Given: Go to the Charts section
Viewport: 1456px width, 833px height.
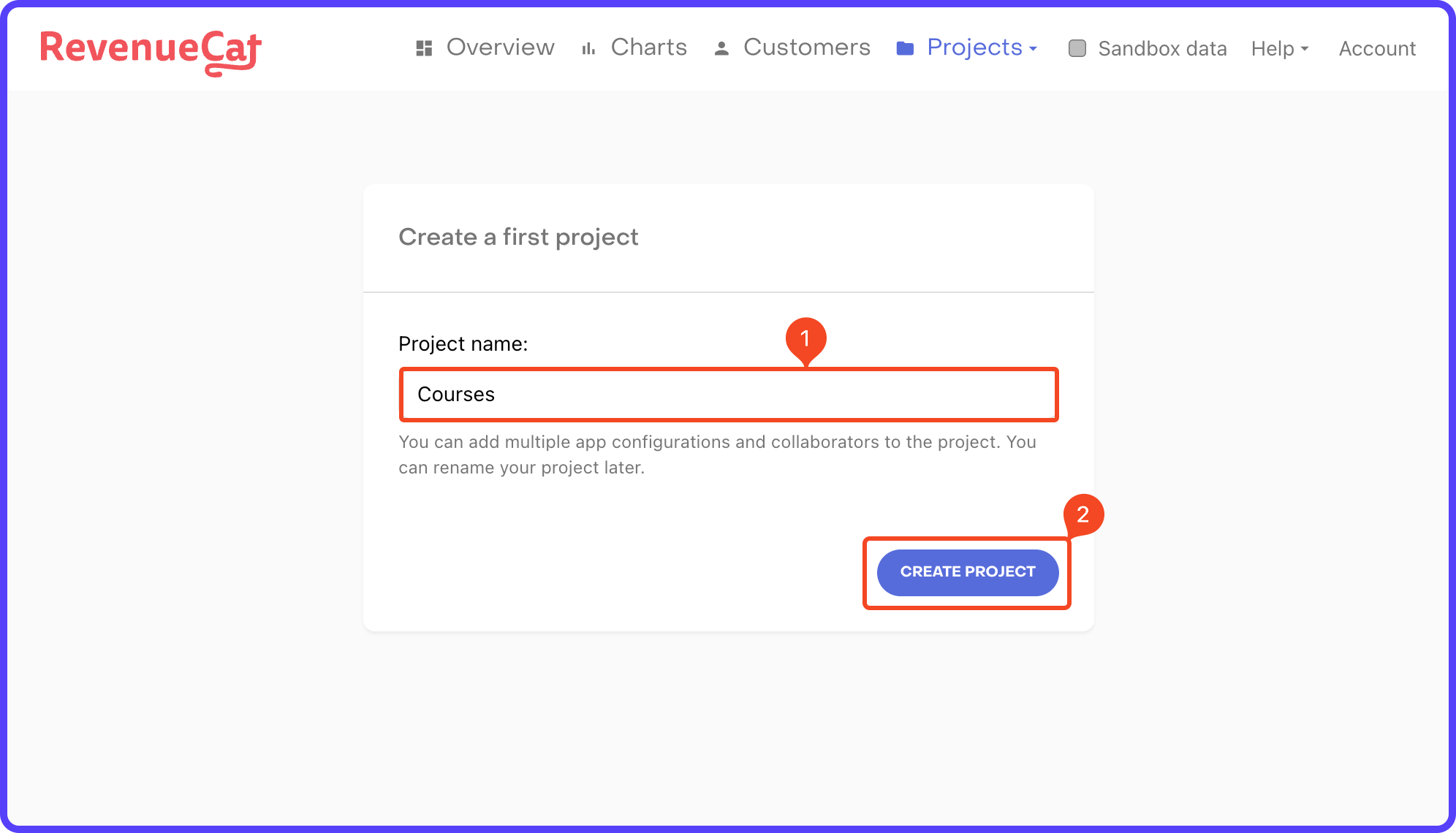Looking at the screenshot, I should (x=648, y=47).
